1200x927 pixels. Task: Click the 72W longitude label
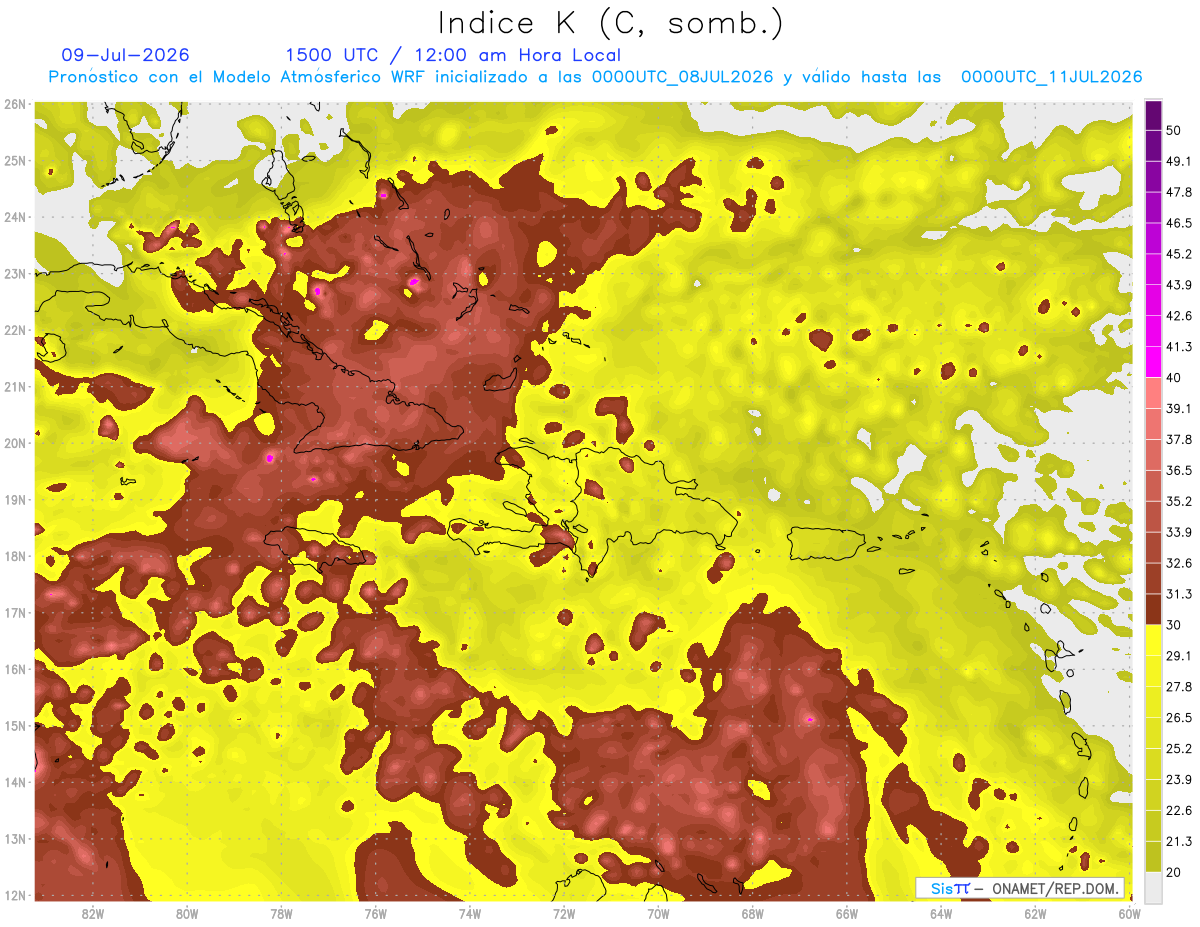(x=564, y=913)
